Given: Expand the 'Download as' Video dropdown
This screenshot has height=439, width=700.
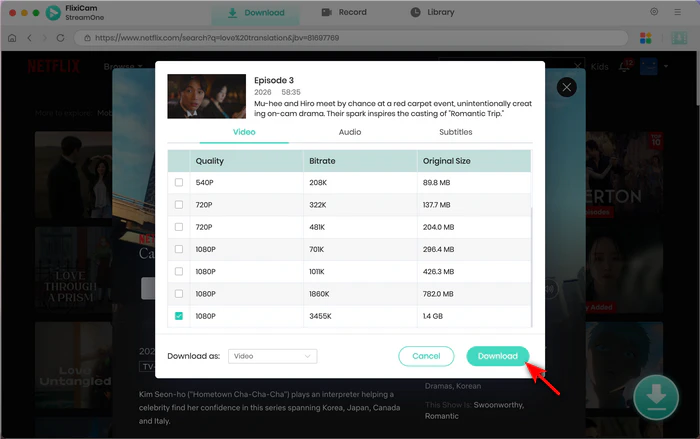Looking at the screenshot, I should (272, 356).
